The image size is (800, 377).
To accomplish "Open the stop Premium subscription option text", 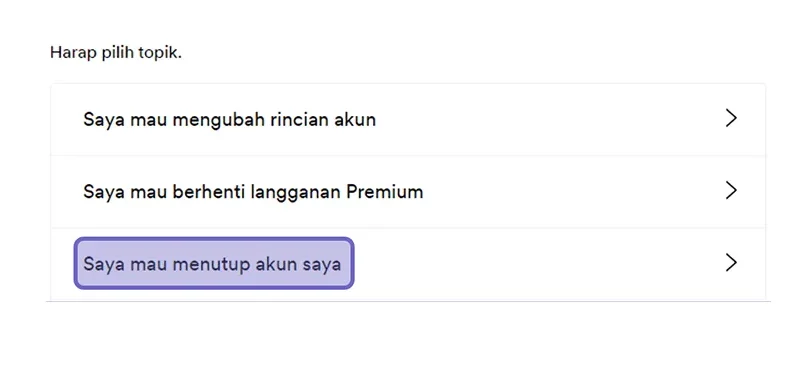I will (x=253, y=192).
